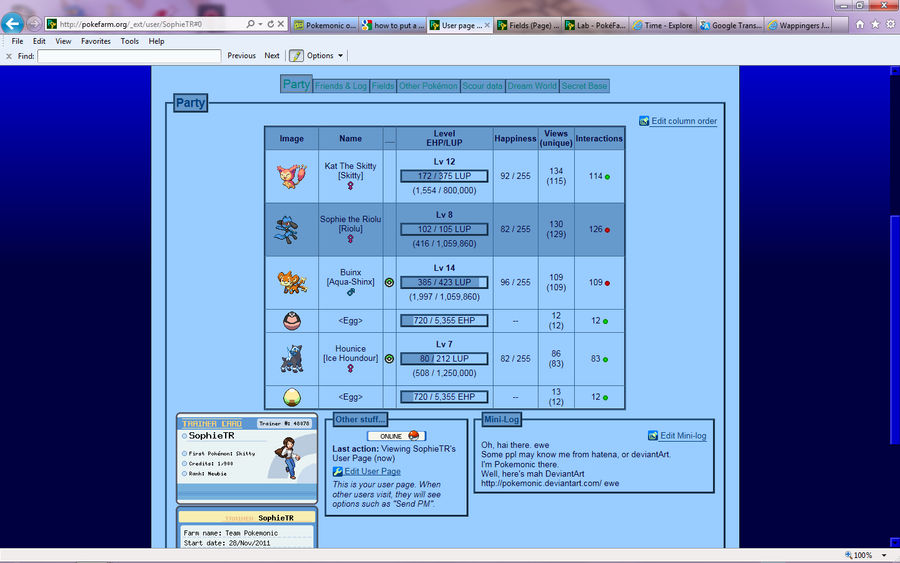Click the first egg sprite image

click(x=292, y=321)
